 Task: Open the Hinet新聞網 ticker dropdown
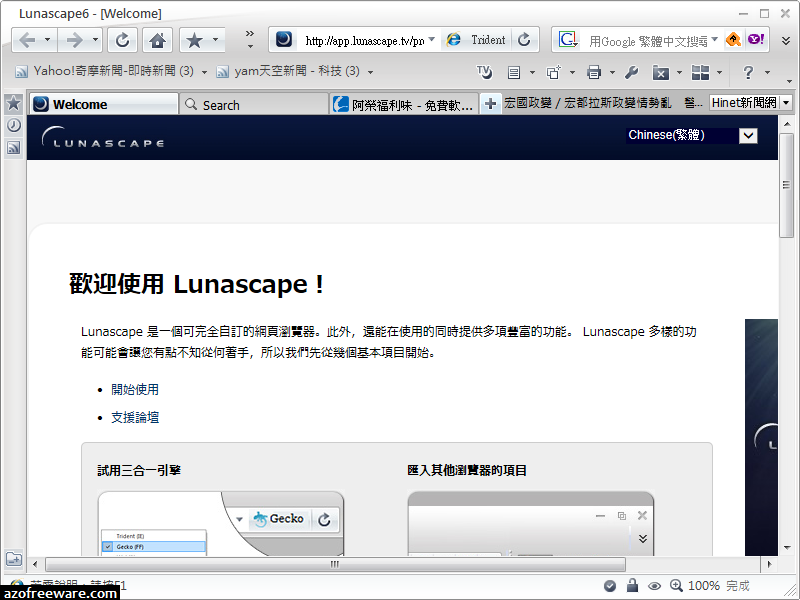[786, 103]
